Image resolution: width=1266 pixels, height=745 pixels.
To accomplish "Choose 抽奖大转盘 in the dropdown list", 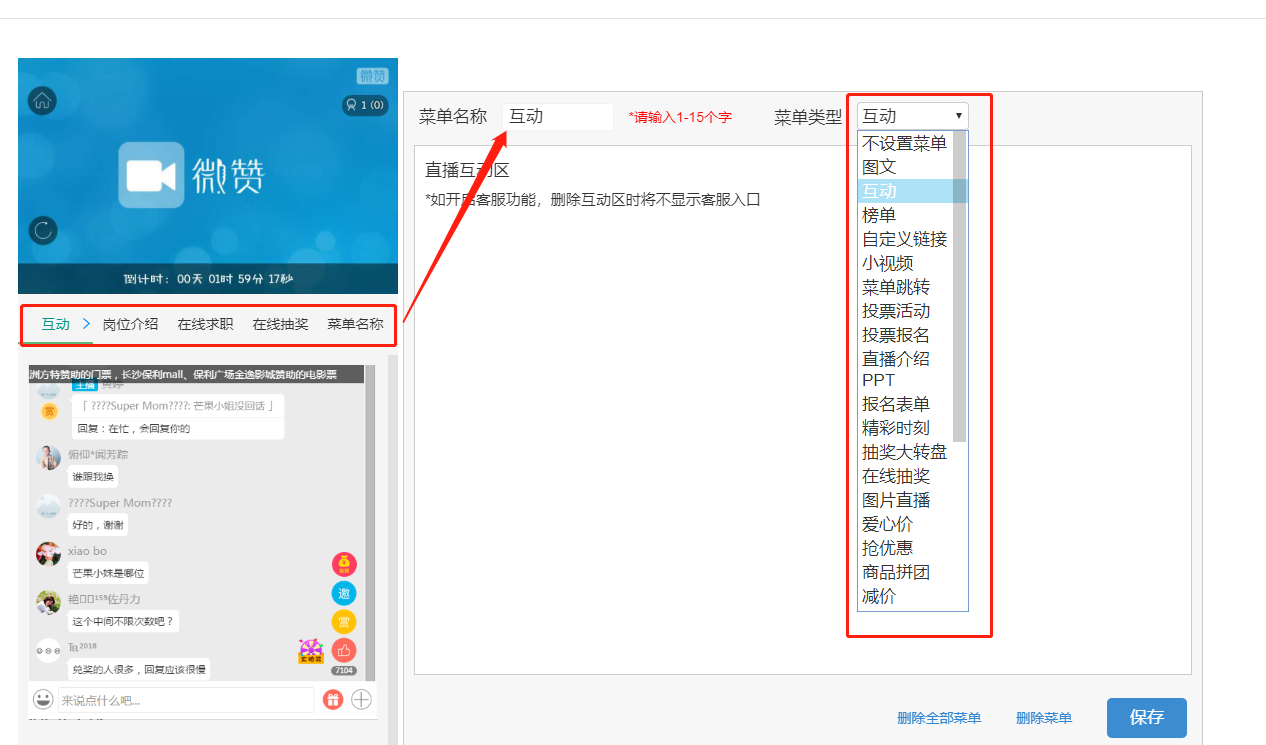I will click(904, 452).
